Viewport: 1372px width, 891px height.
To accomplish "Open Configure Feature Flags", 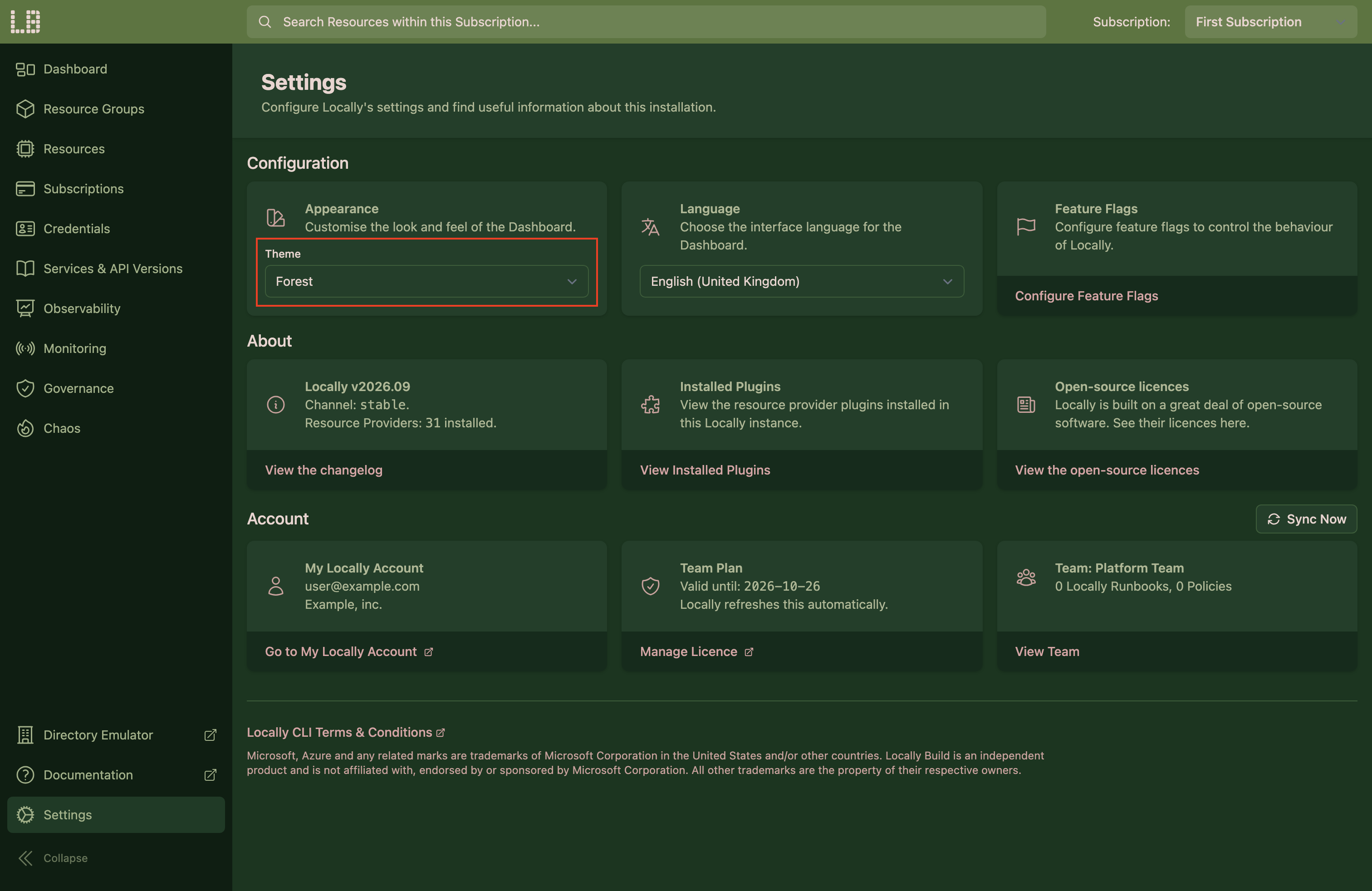I will (1086, 296).
